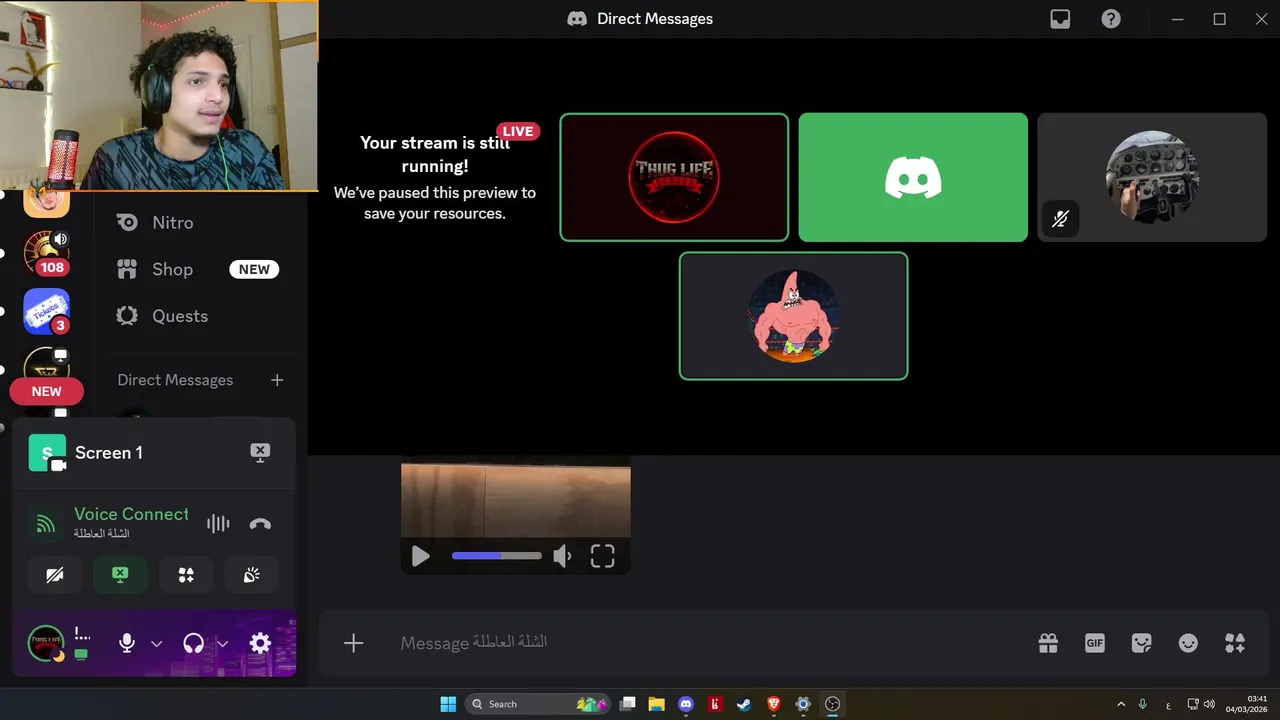Select the Thug Life participant tile

pos(674,177)
